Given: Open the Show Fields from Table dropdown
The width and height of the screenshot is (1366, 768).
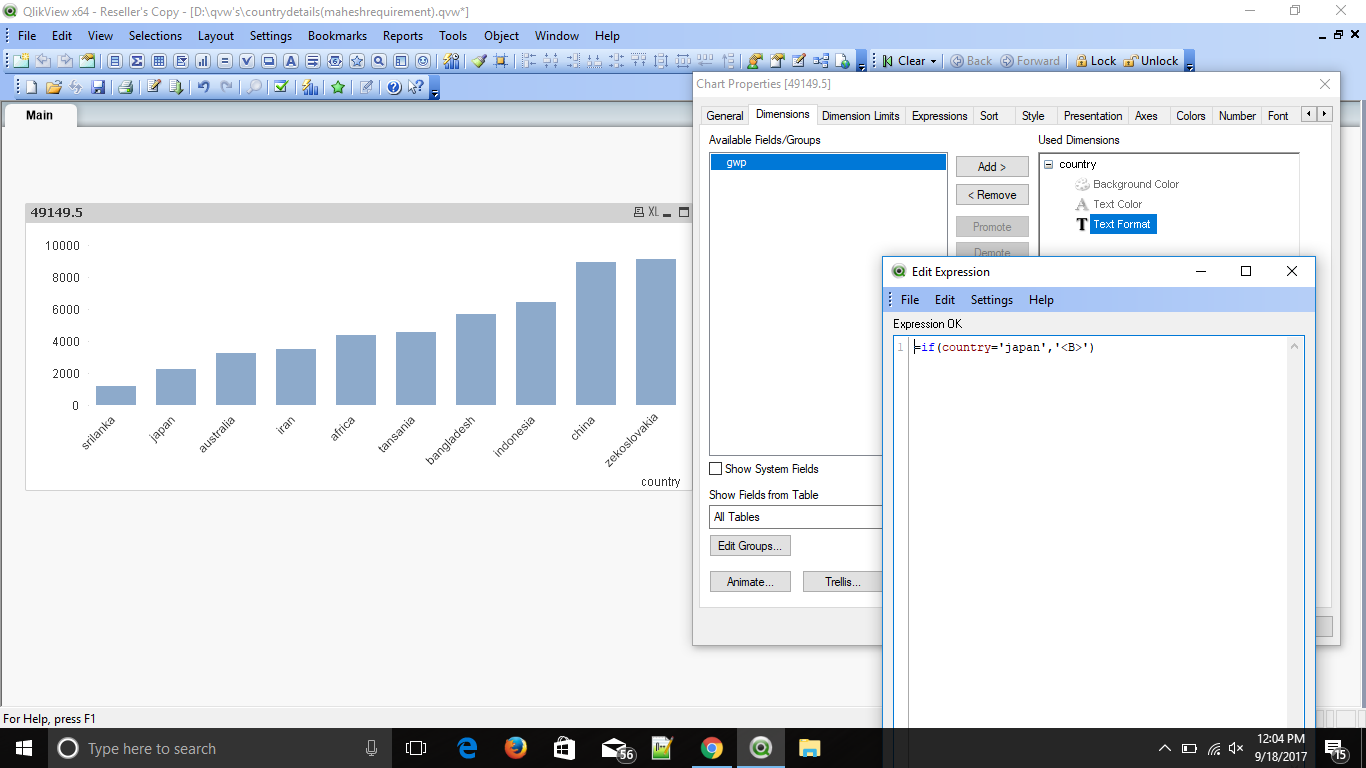Looking at the screenshot, I should 796,517.
